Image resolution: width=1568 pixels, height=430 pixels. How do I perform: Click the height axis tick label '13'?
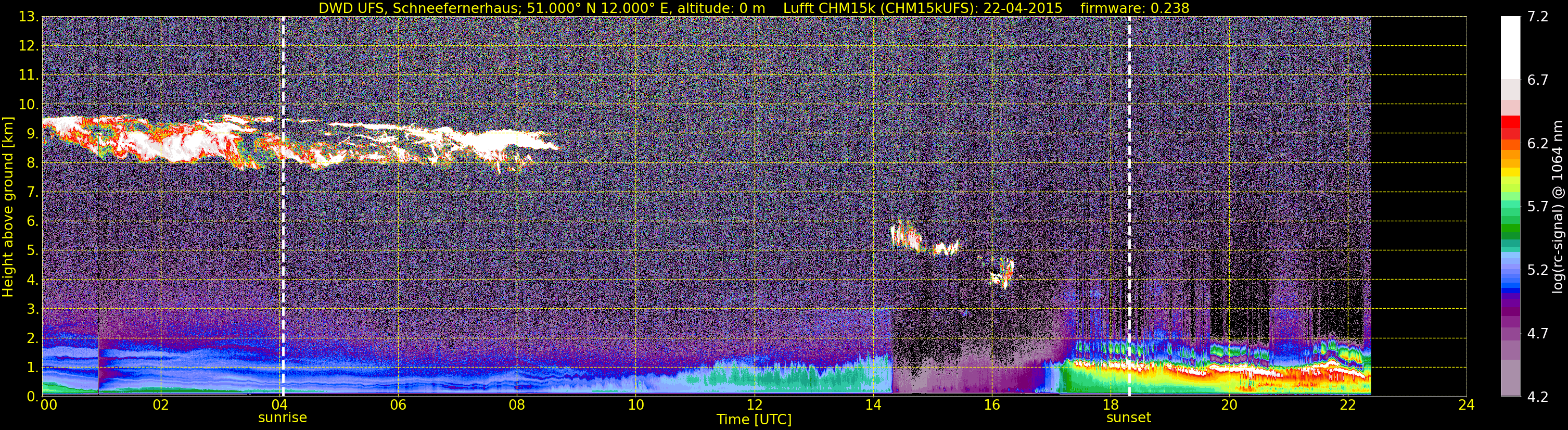[x=28, y=17]
